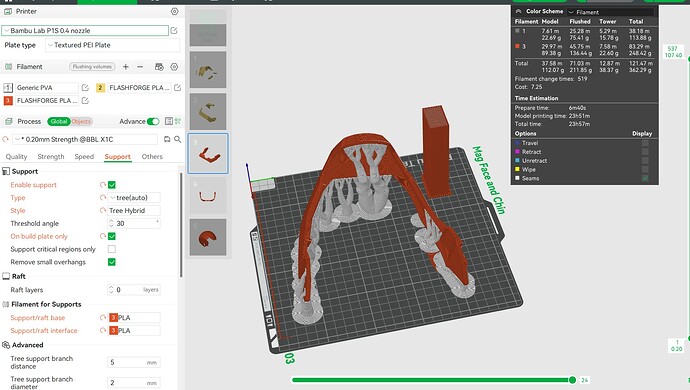Click filament 1 color number box
The image size is (690, 390).
[8, 88]
